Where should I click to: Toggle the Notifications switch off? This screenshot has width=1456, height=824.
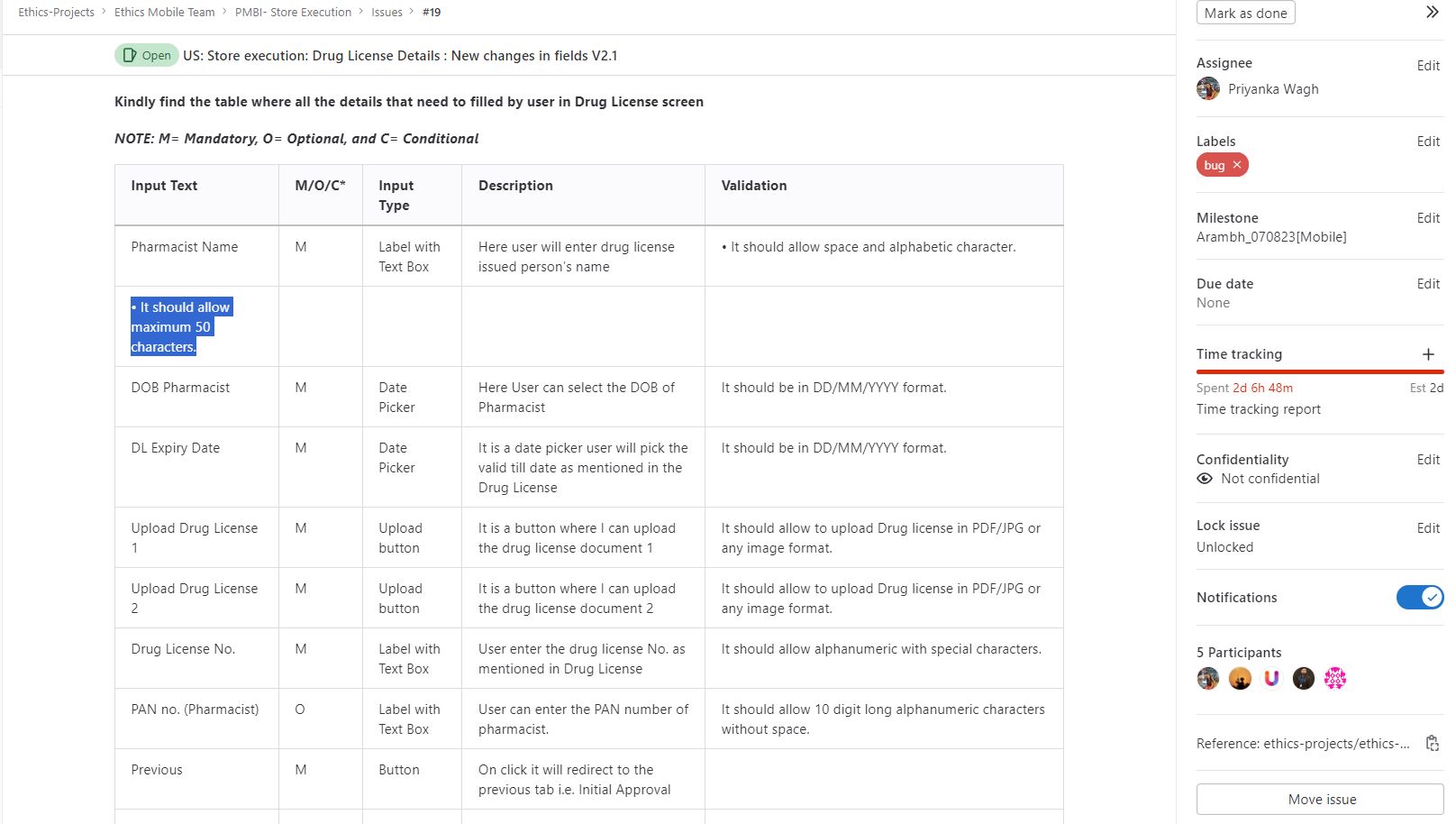(1419, 597)
